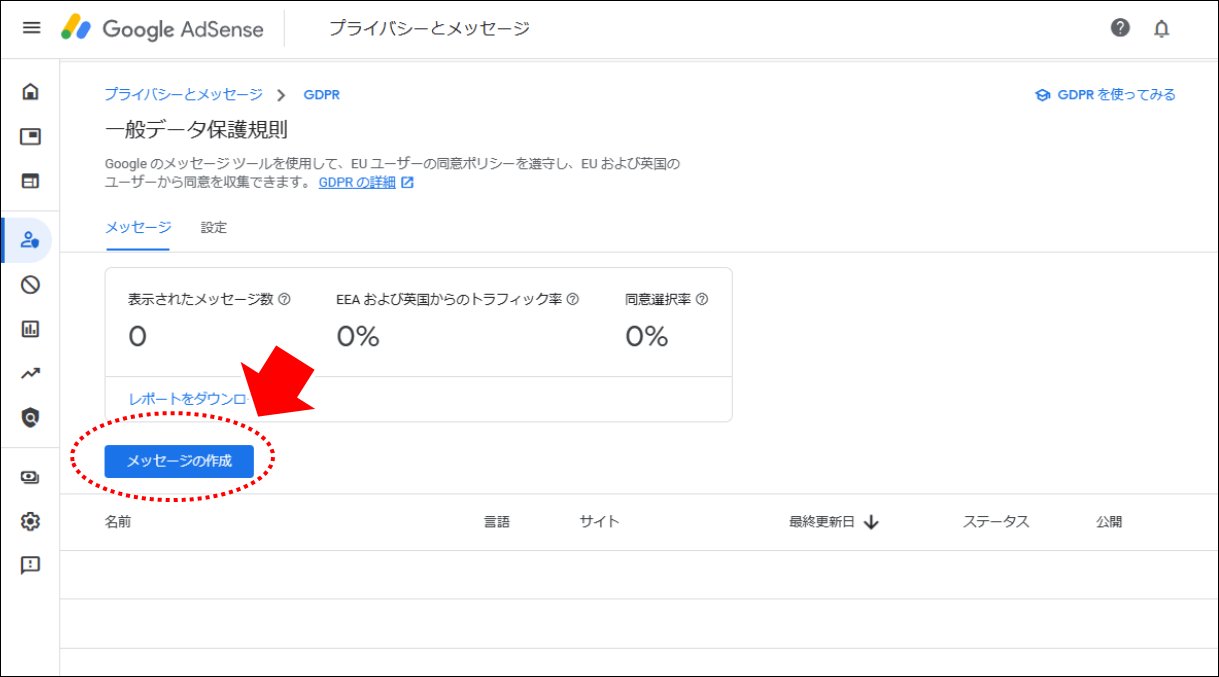The height and width of the screenshot is (677, 1219).
Task: Open Optimization trend arrow sidebar icon
Action: click(x=31, y=373)
